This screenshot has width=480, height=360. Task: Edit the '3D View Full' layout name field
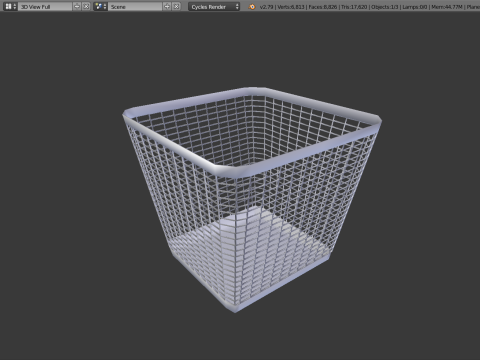(x=45, y=6)
